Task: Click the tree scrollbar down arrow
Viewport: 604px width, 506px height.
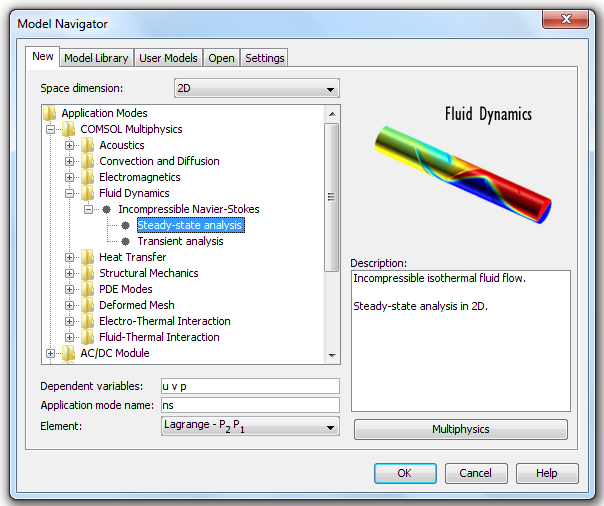Action: pos(332,355)
